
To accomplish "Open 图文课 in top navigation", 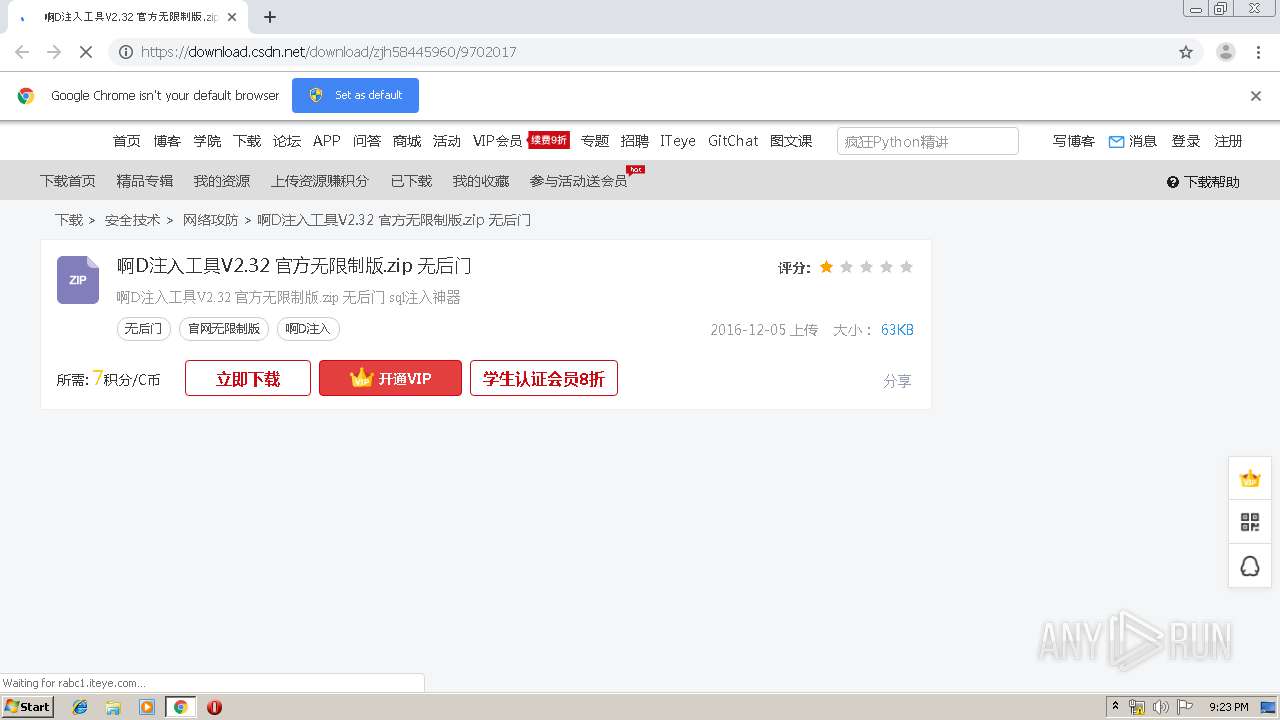I will pyautogui.click(x=791, y=141).
